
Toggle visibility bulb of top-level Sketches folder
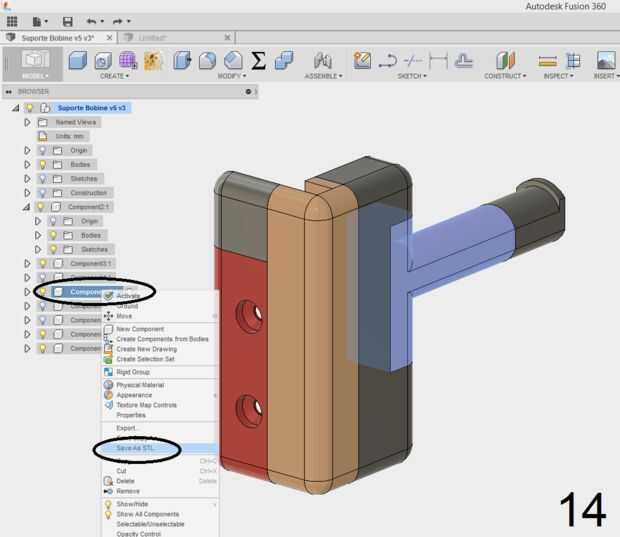(42, 179)
